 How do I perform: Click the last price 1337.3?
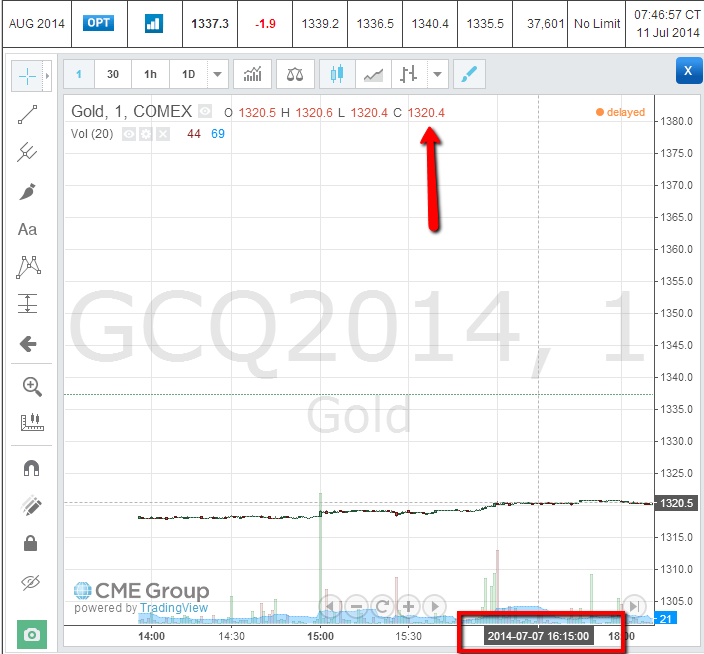(x=210, y=23)
